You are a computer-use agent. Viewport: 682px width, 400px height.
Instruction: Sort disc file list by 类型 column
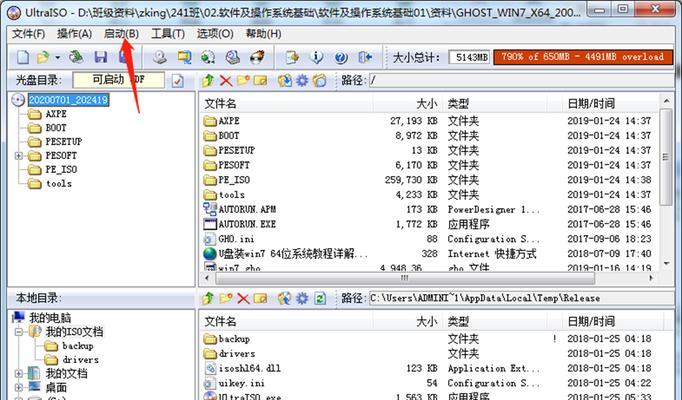[495, 104]
